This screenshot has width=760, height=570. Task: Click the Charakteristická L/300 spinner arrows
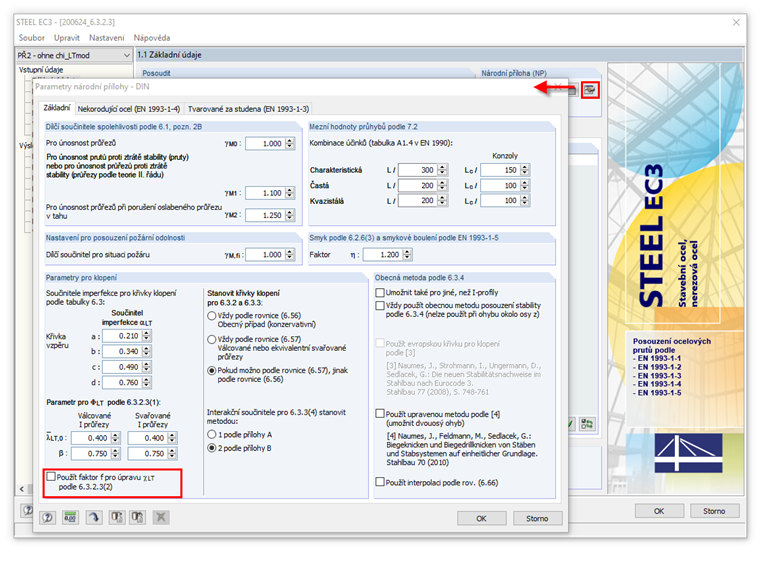pyautogui.click(x=442, y=170)
